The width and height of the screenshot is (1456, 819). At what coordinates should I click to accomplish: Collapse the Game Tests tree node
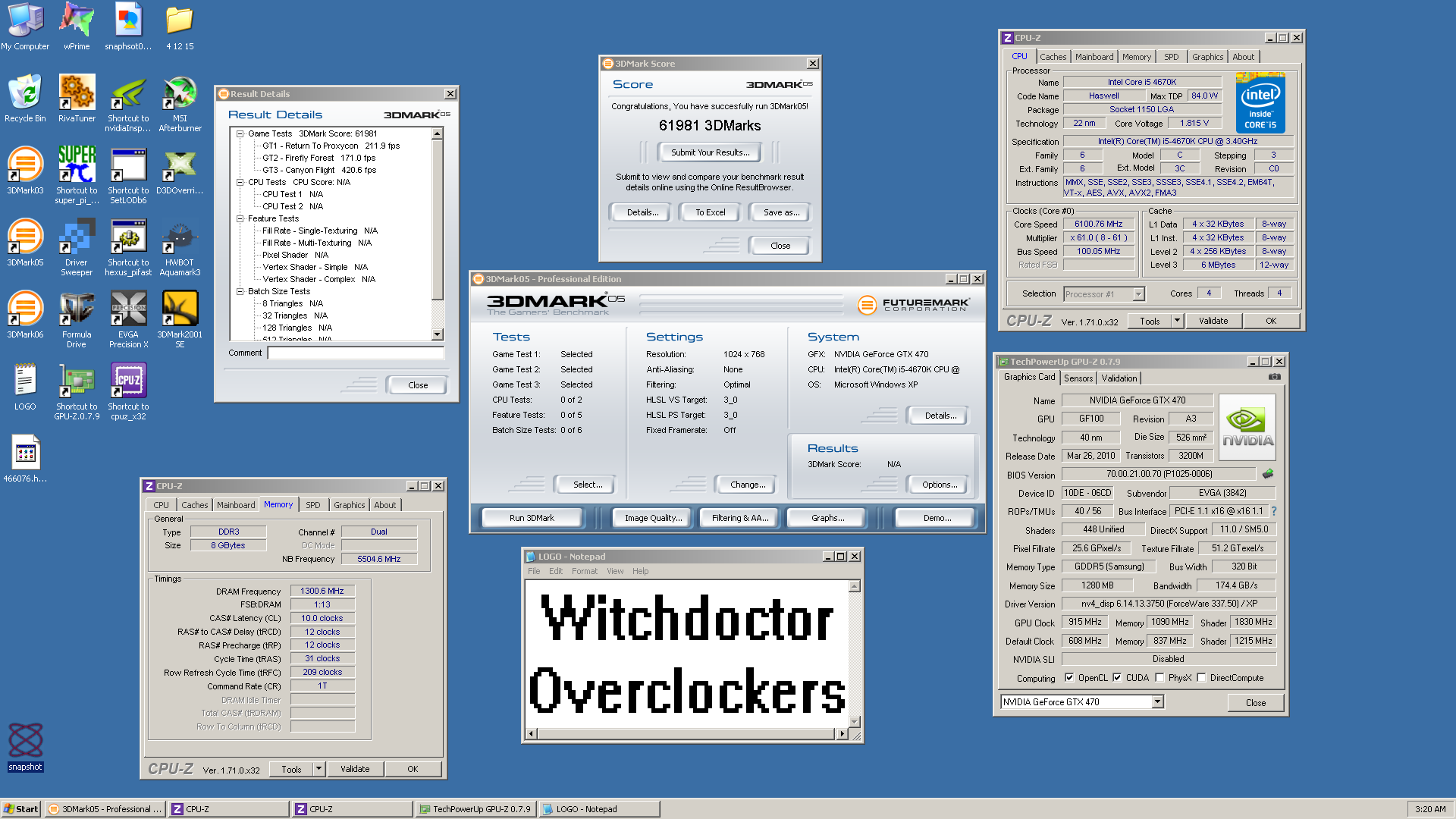coord(240,133)
